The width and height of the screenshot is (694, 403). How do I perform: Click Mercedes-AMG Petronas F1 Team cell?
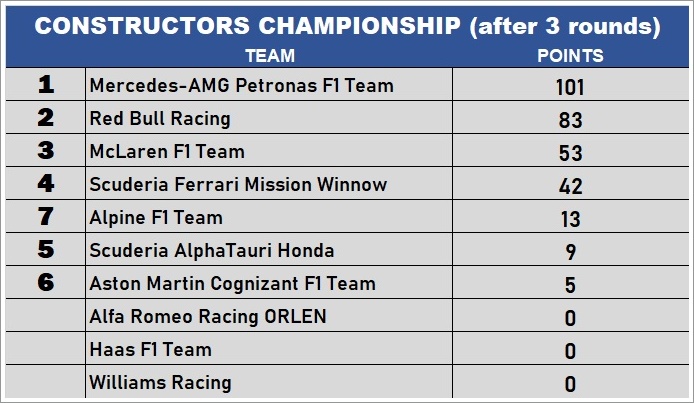tap(269, 84)
